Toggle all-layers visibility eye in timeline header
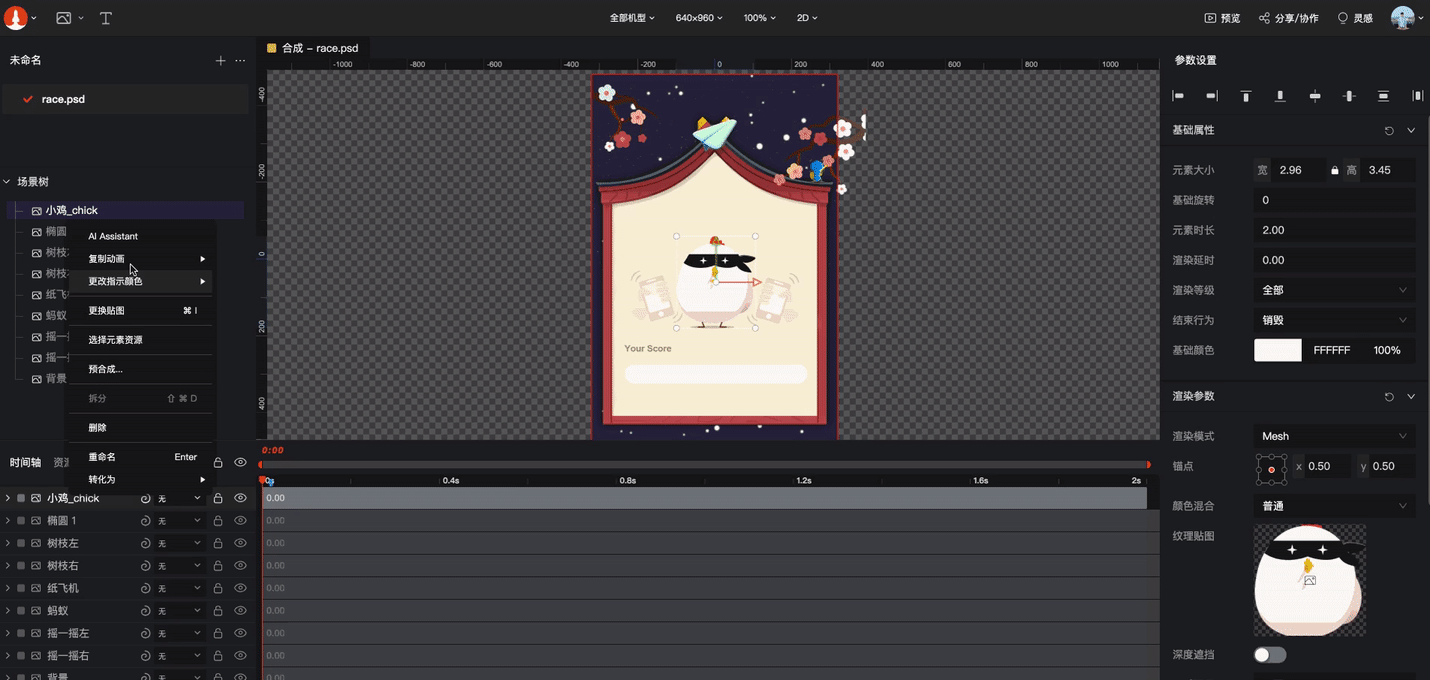Image resolution: width=1430 pixels, height=680 pixels. pyautogui.click(x=240, y=462)
